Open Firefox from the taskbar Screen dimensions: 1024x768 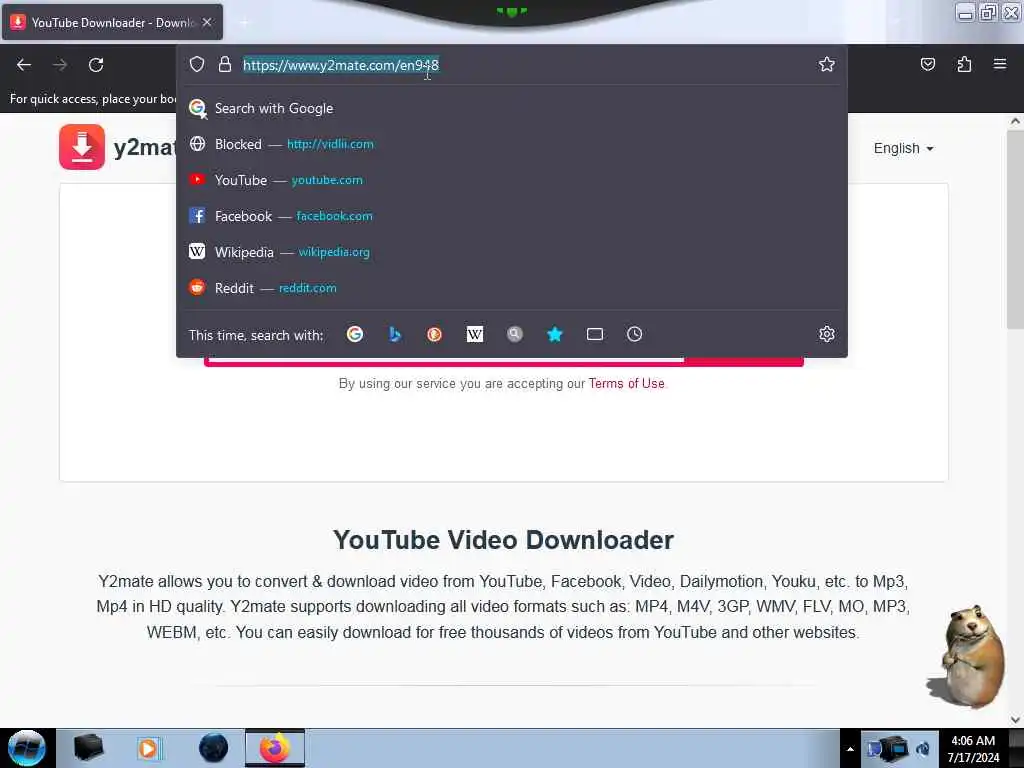pyautogui.click(x=275, y=748)
